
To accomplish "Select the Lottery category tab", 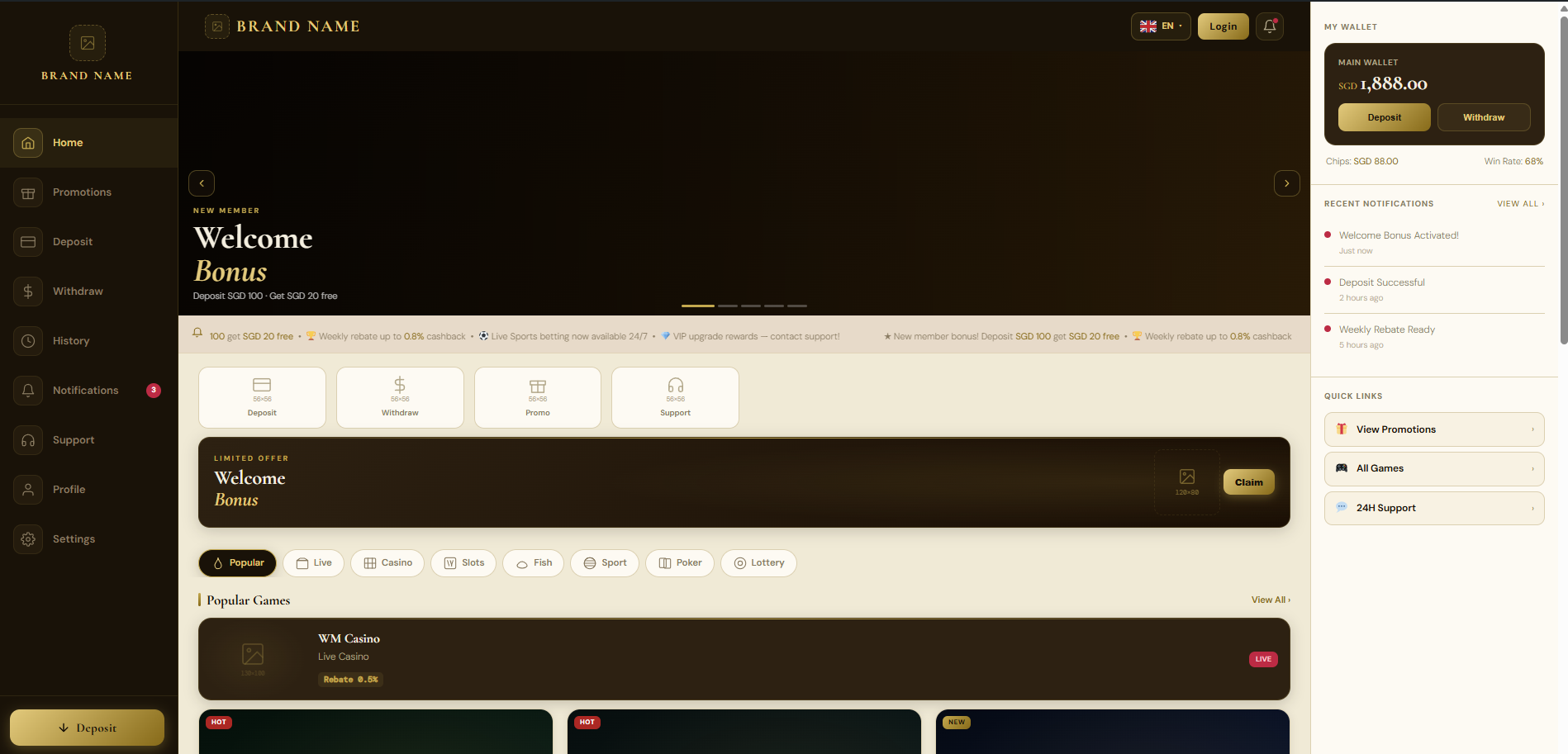I will 758,563.
